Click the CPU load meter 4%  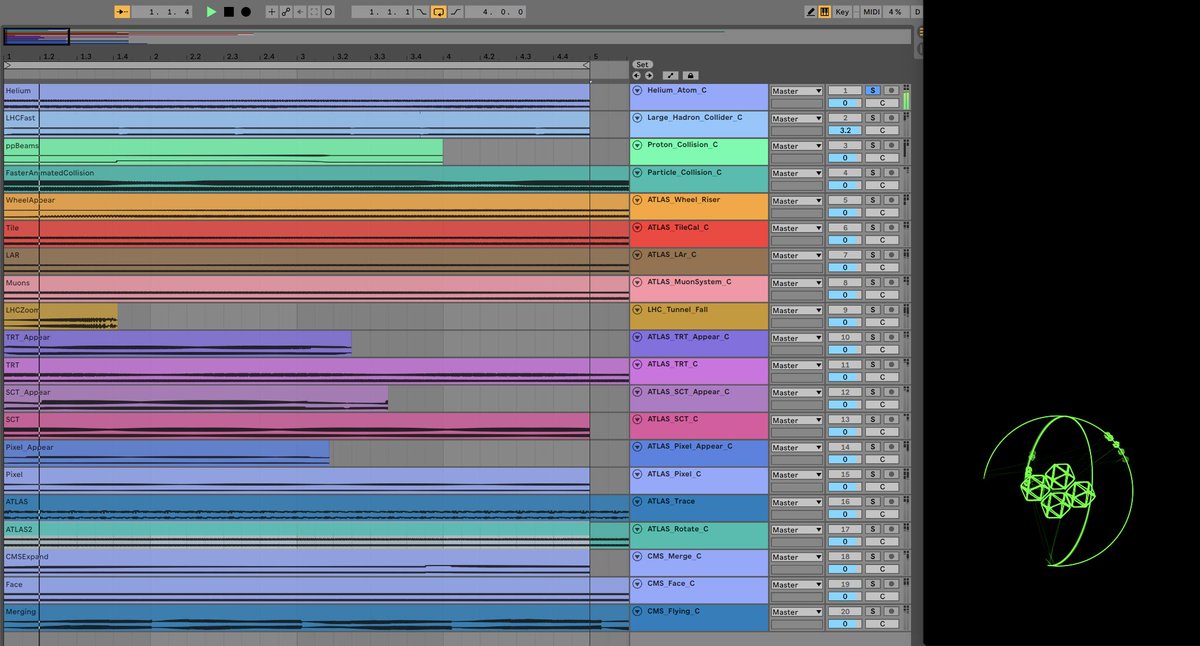[894, 12]
